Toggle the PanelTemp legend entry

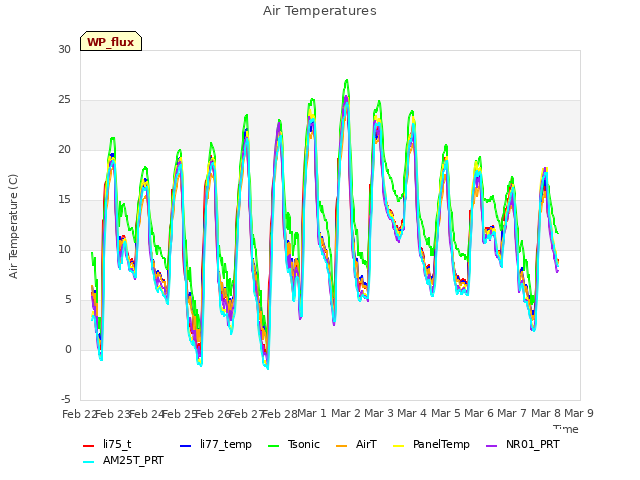(431, 444)
